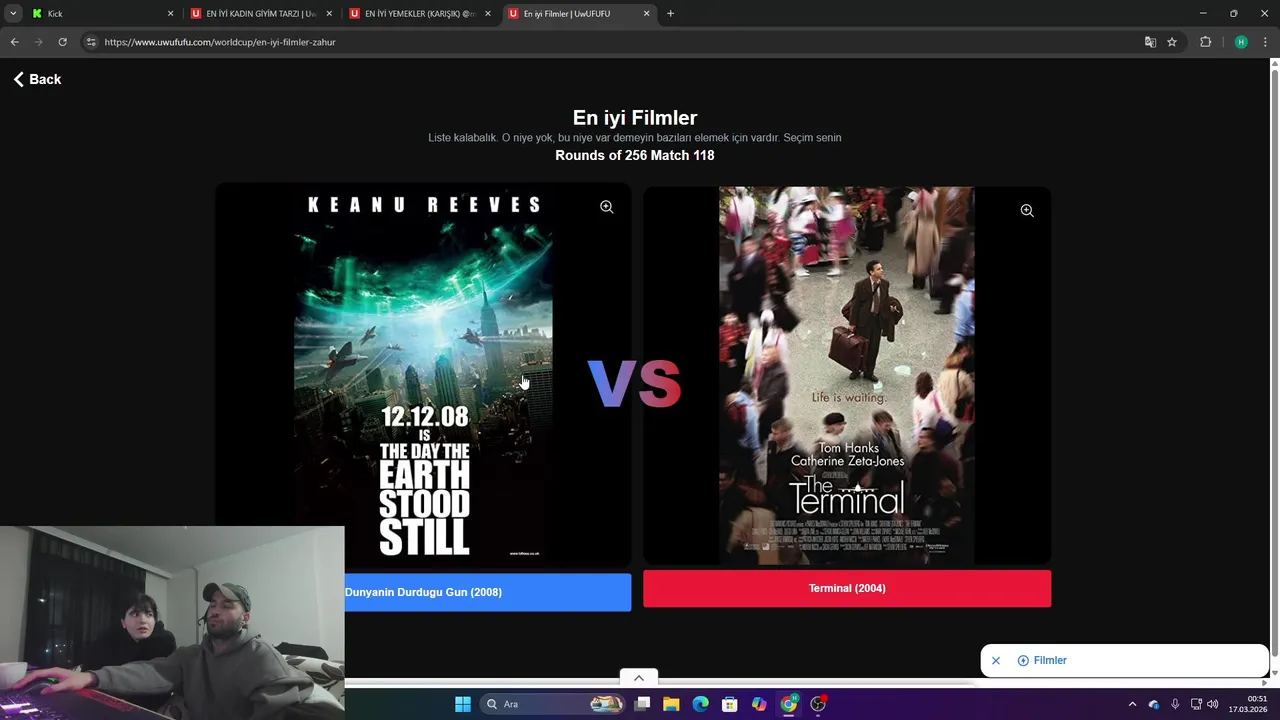The image size is (1280, 720).
Task: Open the Chrome profile avatar
Action: [1241, 42]
